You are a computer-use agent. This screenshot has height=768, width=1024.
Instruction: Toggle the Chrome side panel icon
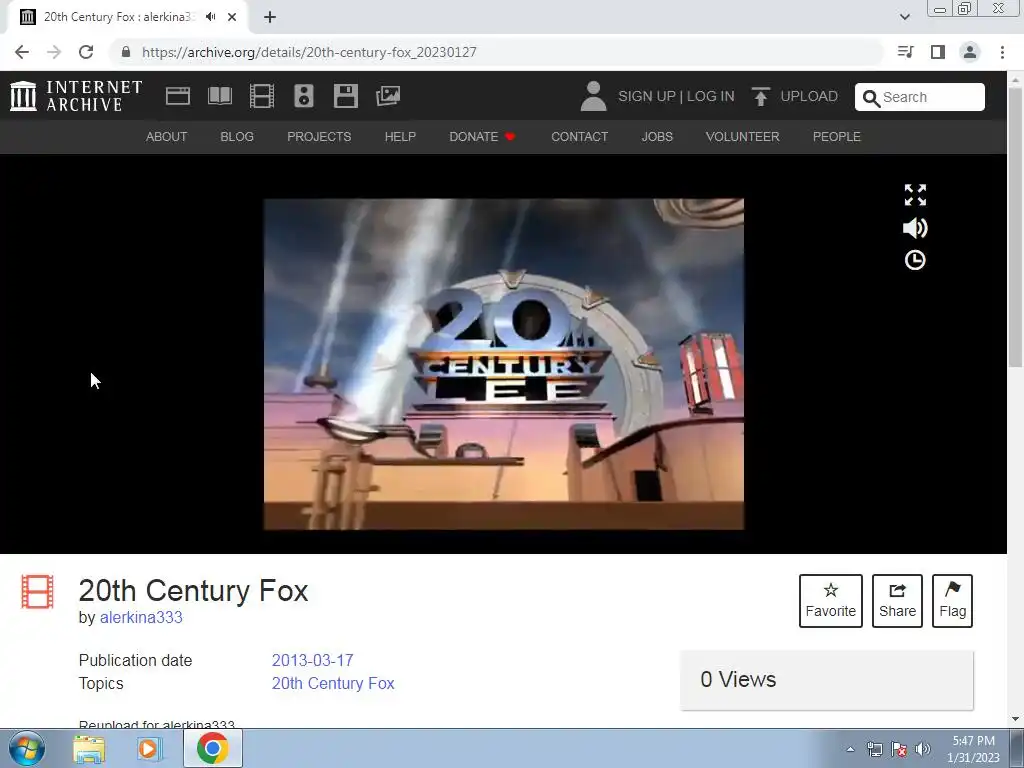pos(938,52)
